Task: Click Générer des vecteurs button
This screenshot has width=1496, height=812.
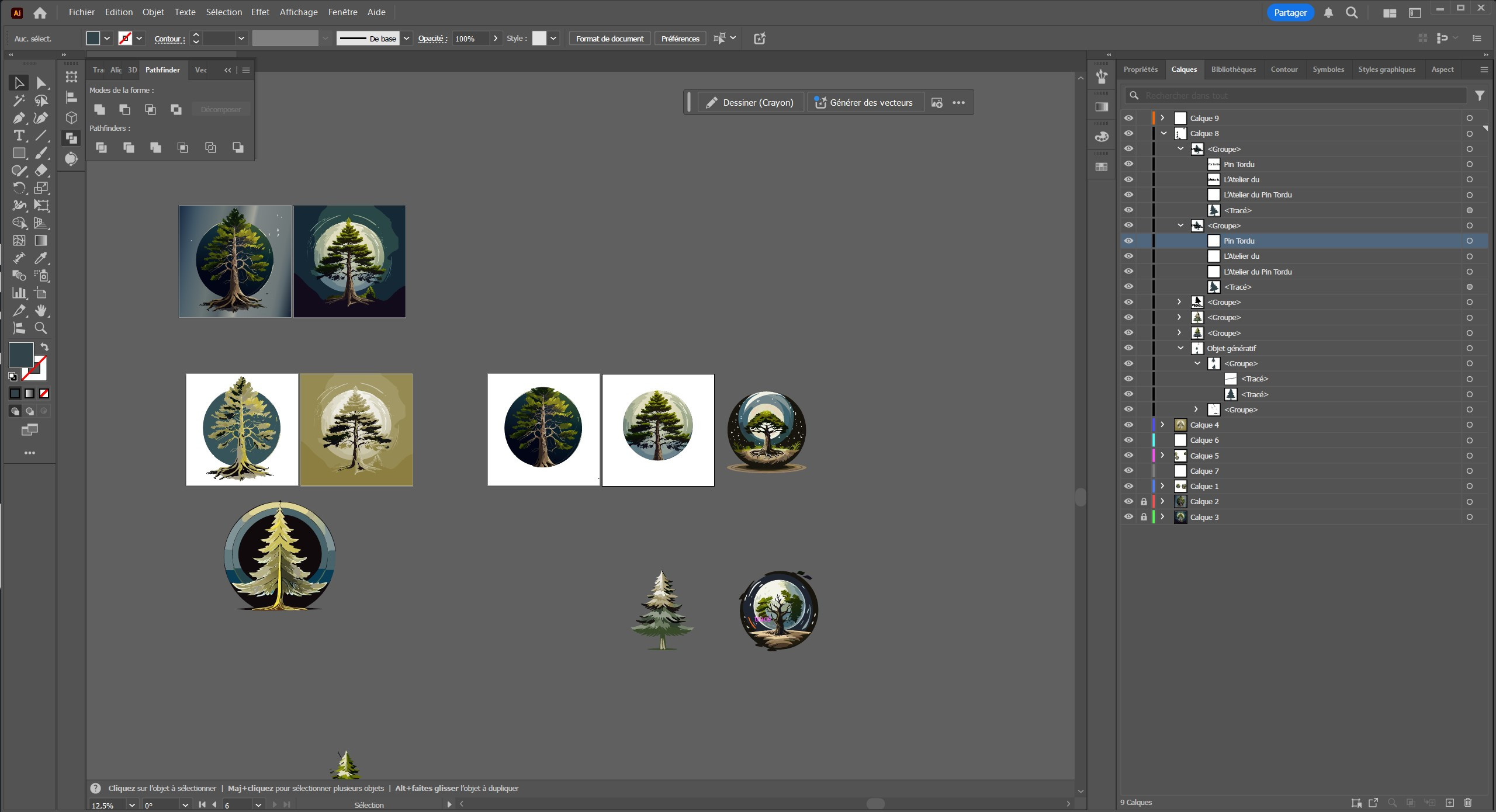Action: pos(864,103)
